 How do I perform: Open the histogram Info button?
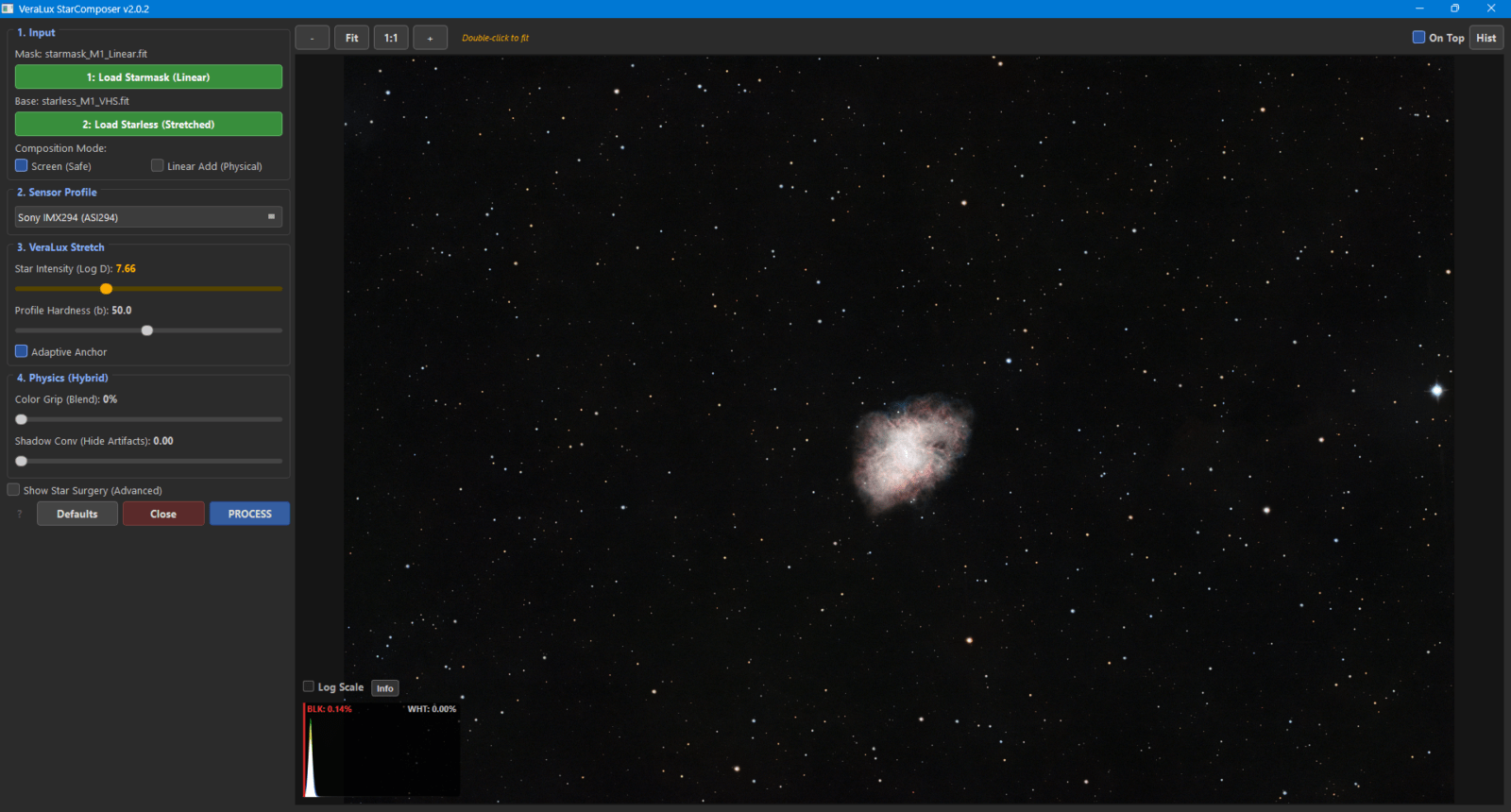(x=384, y=688)
